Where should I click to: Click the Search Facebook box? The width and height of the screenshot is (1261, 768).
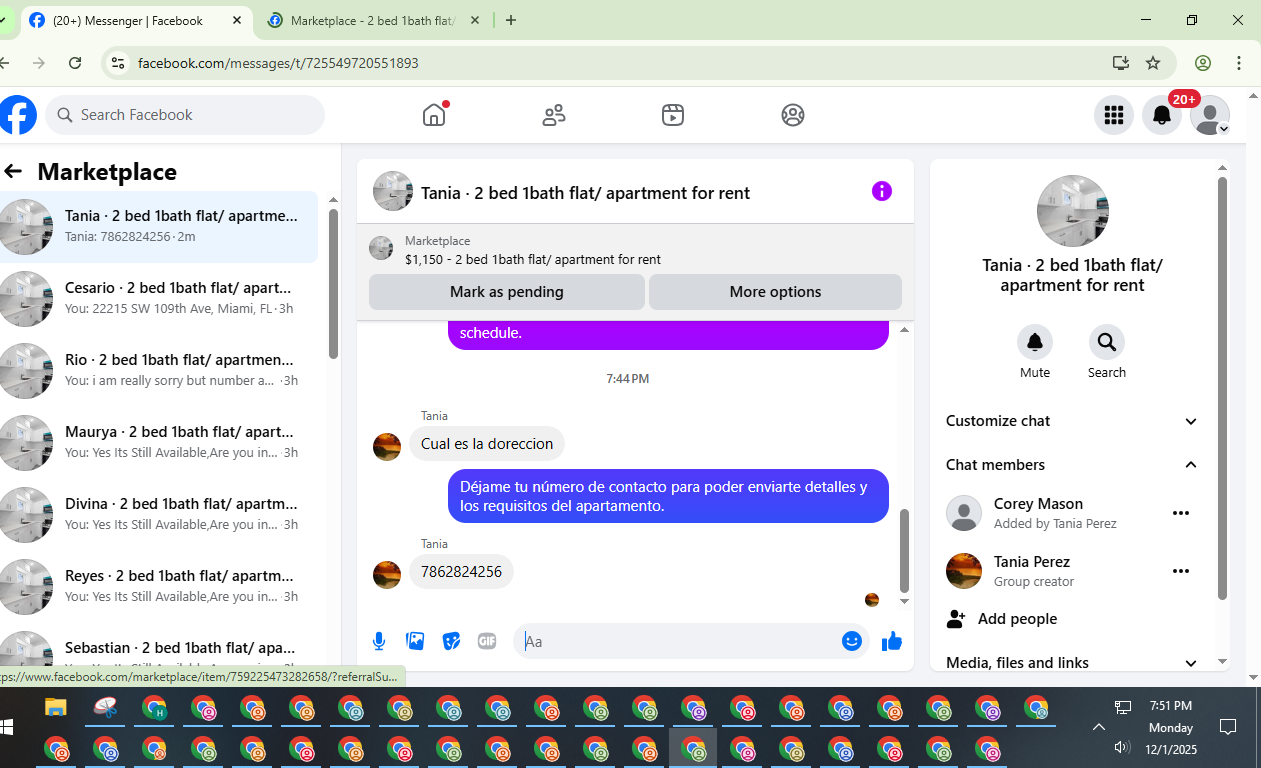(x=185, y=115)
